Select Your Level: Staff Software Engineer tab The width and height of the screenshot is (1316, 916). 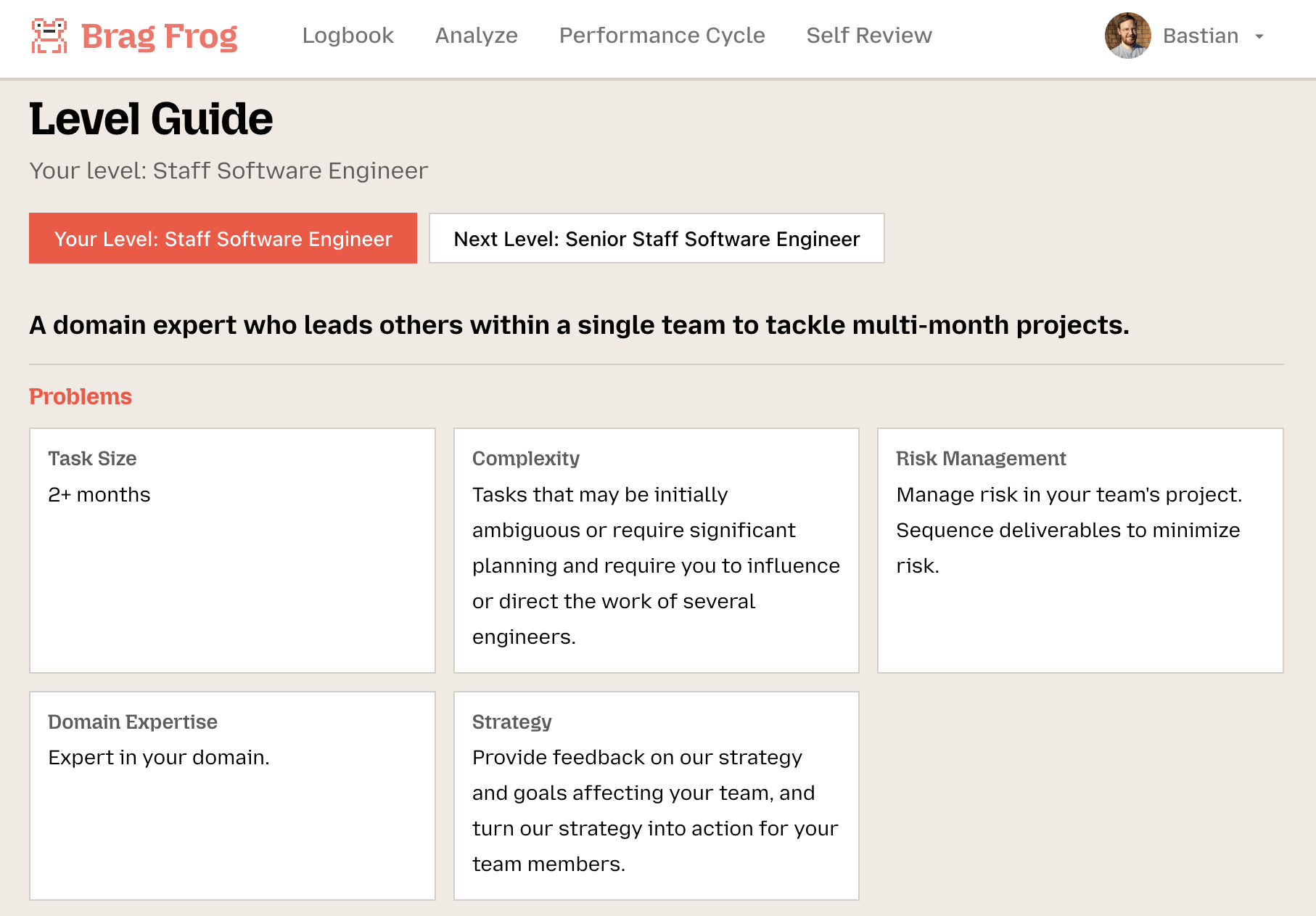[223, 238]
